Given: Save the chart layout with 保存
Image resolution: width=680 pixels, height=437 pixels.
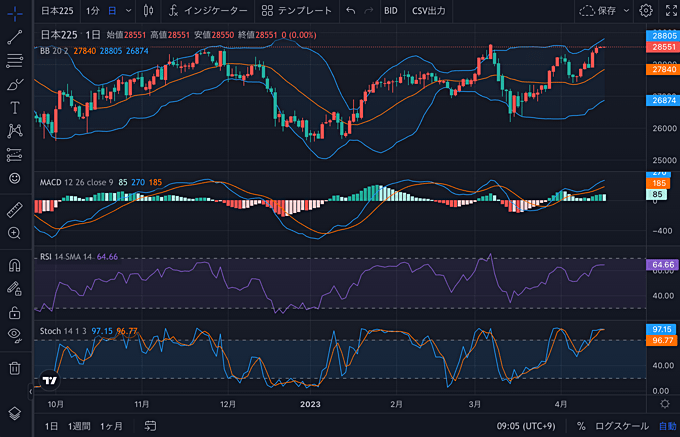Looking at the screenshot, I should pyautogui.click(x=598, y=11).
